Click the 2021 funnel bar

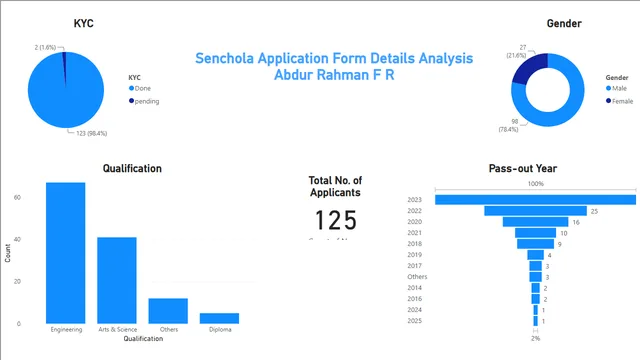pyautogui.click(x=536, y=233)
